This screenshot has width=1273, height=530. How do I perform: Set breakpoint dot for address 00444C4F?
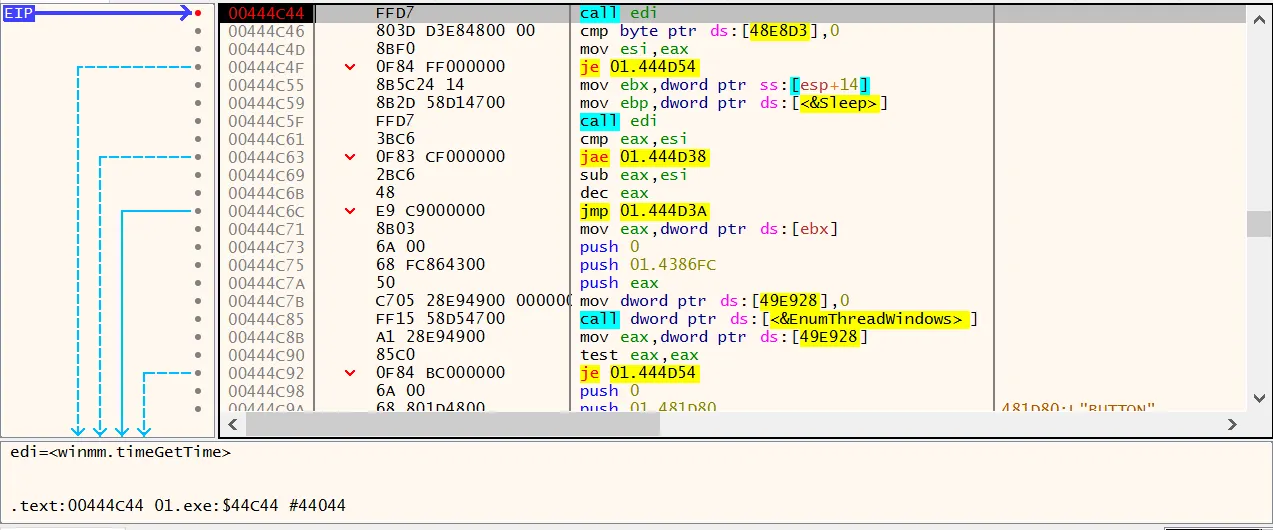(198, 67)
